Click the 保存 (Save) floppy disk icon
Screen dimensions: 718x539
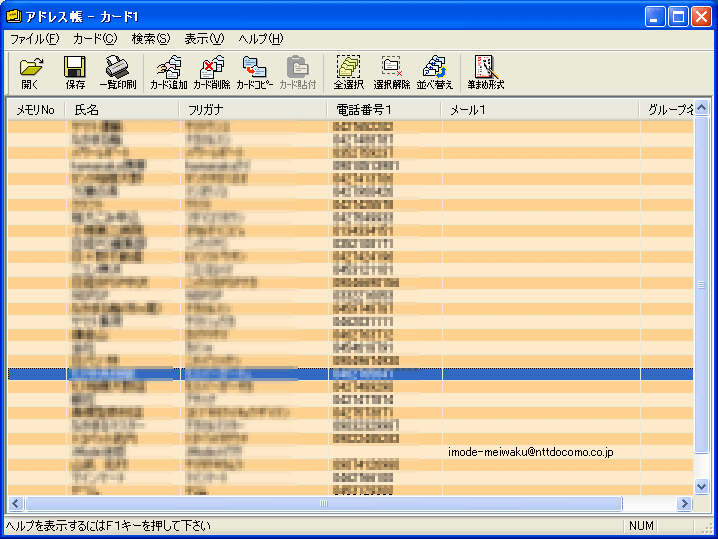75,72
